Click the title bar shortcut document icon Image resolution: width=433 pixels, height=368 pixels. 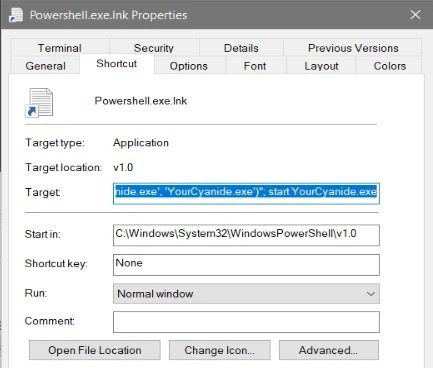point(16,15)
